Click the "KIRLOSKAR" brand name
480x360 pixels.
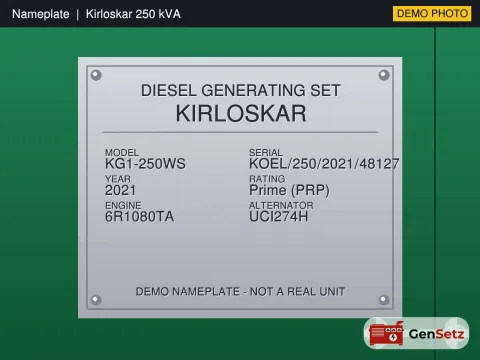click(241, 113)
